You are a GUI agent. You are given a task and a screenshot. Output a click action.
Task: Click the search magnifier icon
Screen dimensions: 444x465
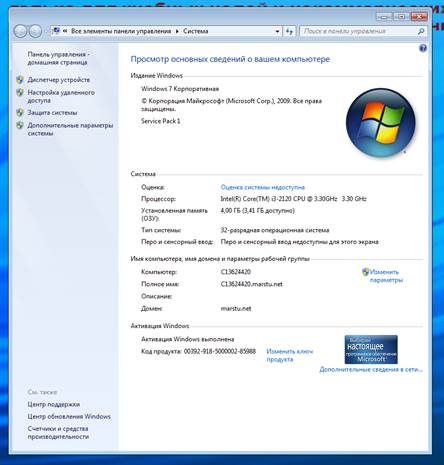(421, 31)
